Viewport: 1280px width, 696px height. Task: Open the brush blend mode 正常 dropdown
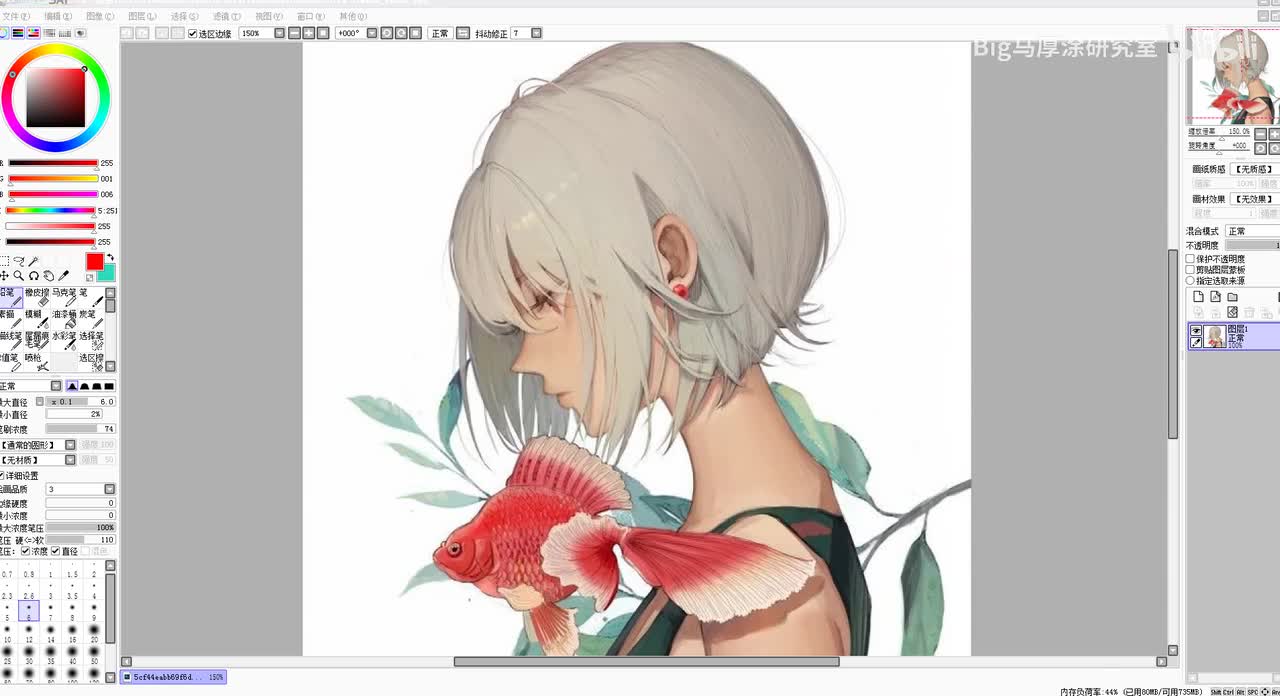click(56, 386)
